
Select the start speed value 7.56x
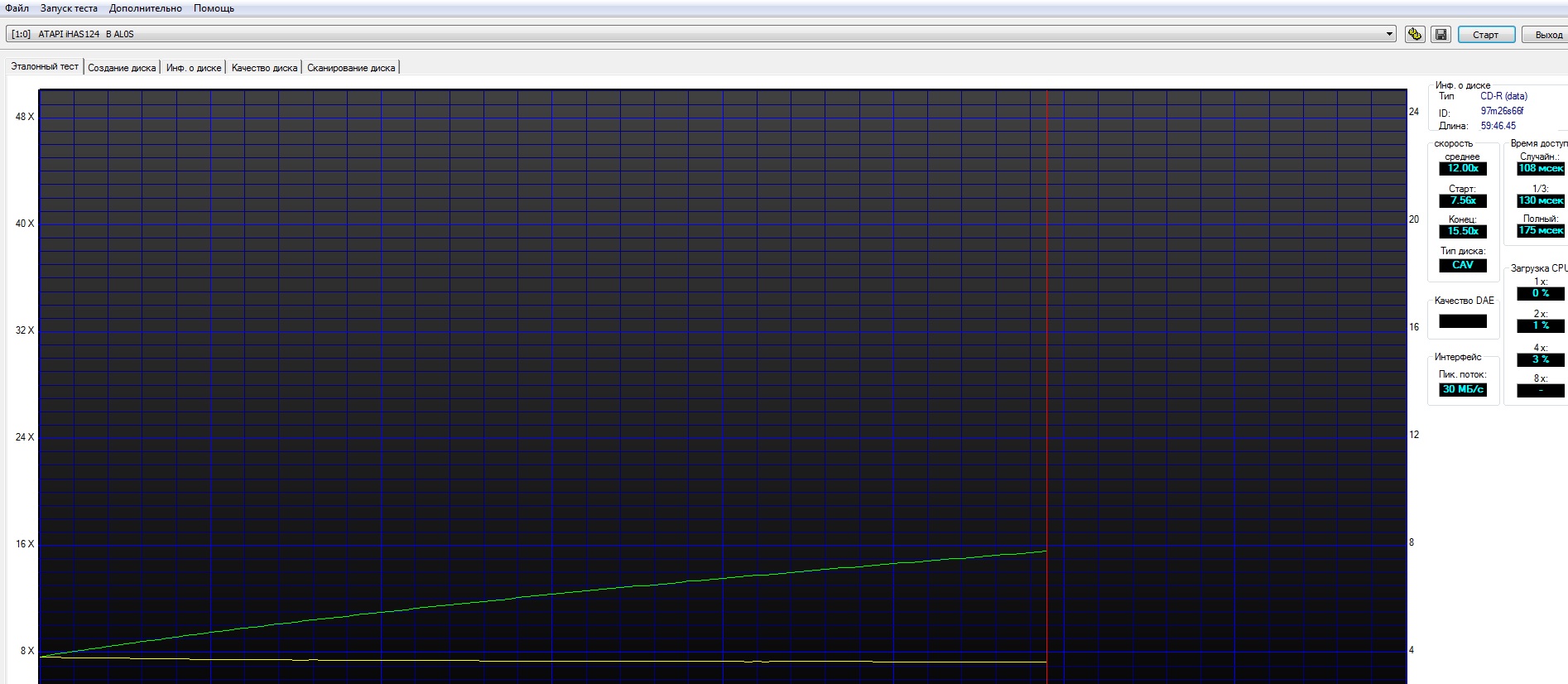[x=1463, y=200]
